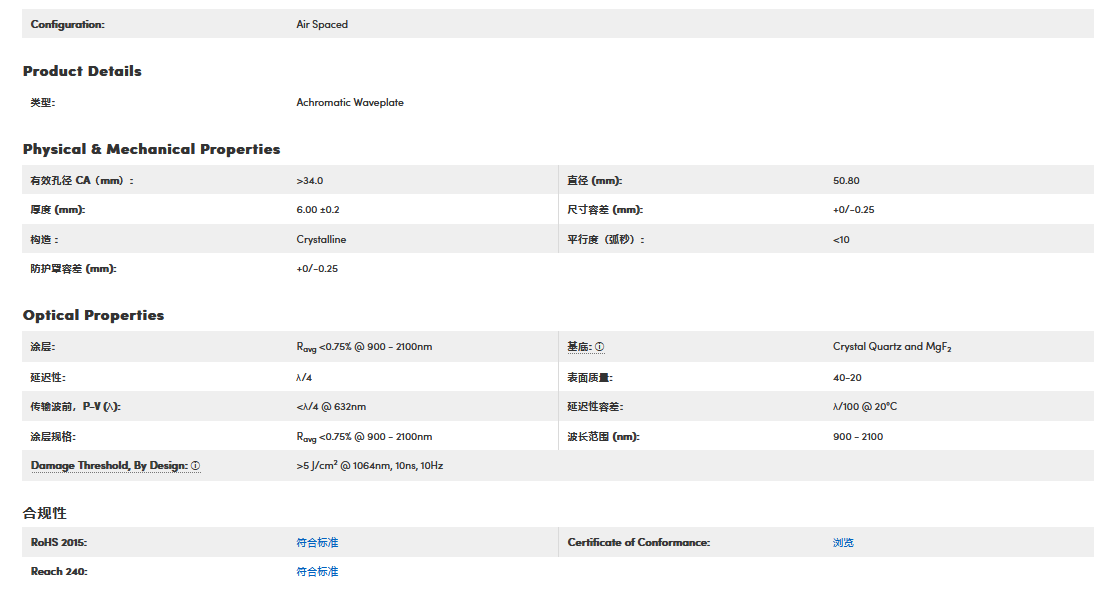Screen dimensions: 1101x603
Task: Select the 6.00 ±0.2 thickness value
Action: tap(318, 209)
